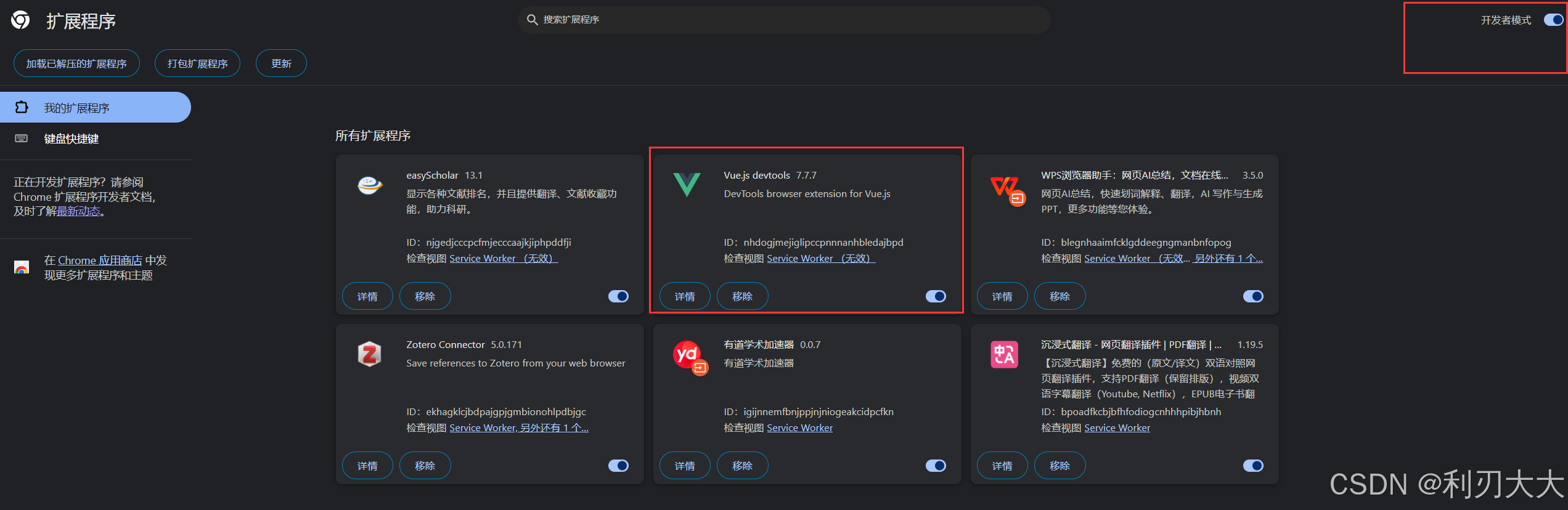Open the Chrome 应用商店 link

point(100,261)
